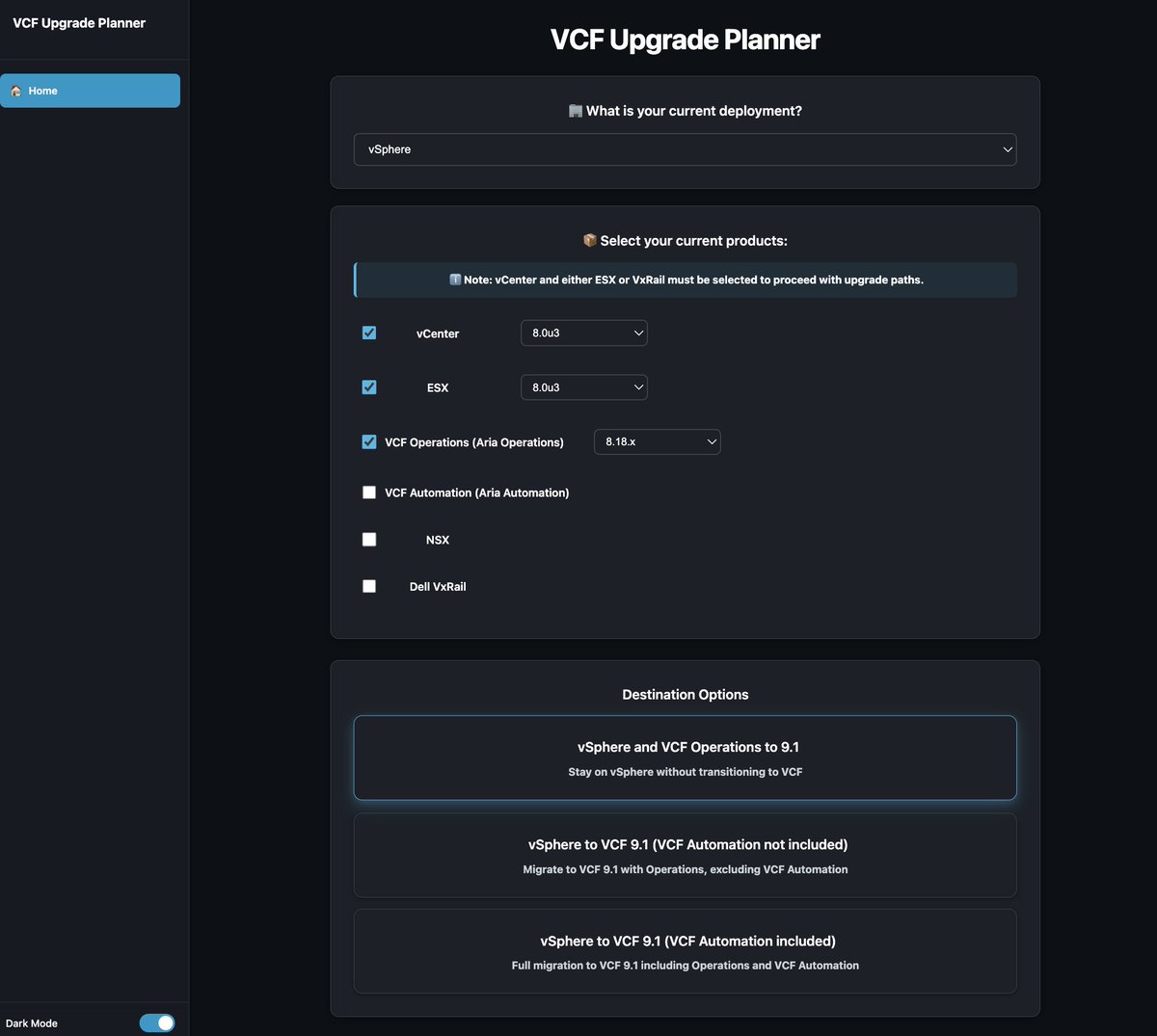Check the Dell VxRail checkbox
1157x1036 pixels.
pos(369,586)
